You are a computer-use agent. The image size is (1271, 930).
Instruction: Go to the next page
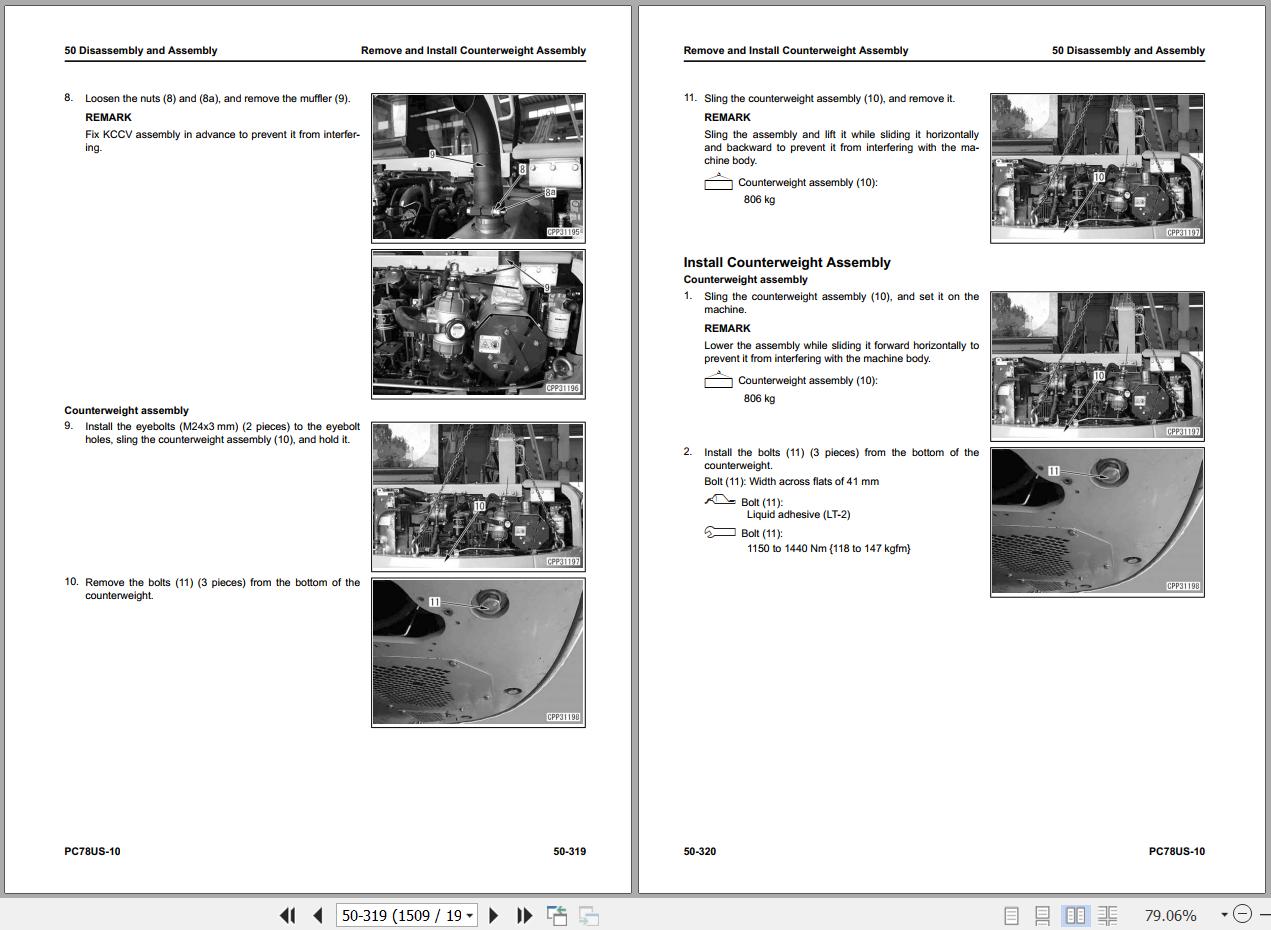coord(493,915)
